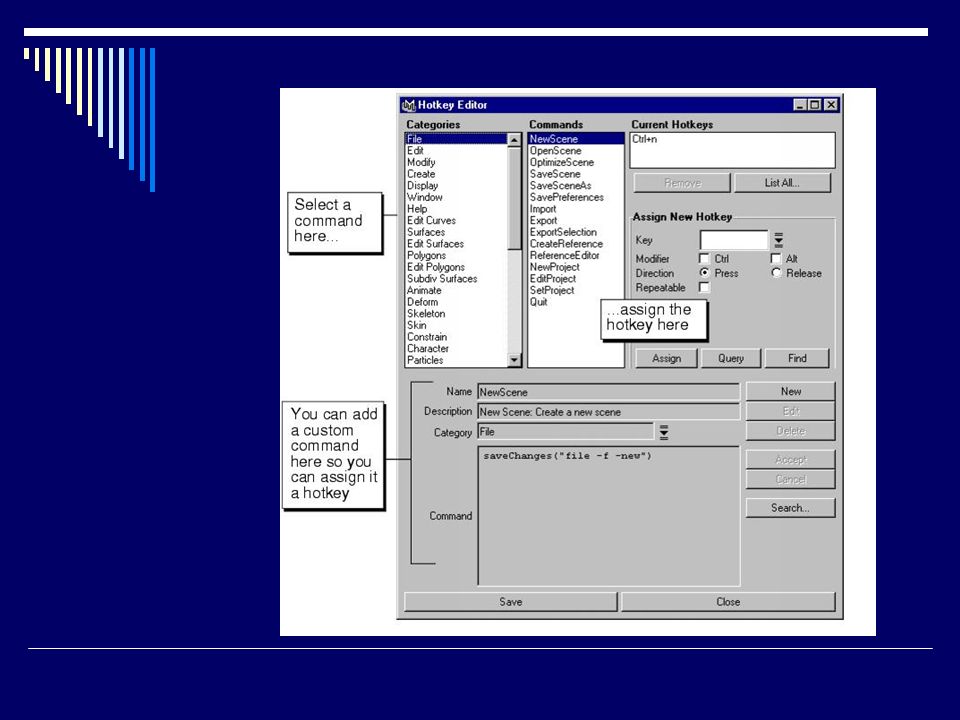The width and height of the screenshot is (960, 720).
Task: Click the Maya icon in Hotkey Editor title bar
Action: coord(408,105)
